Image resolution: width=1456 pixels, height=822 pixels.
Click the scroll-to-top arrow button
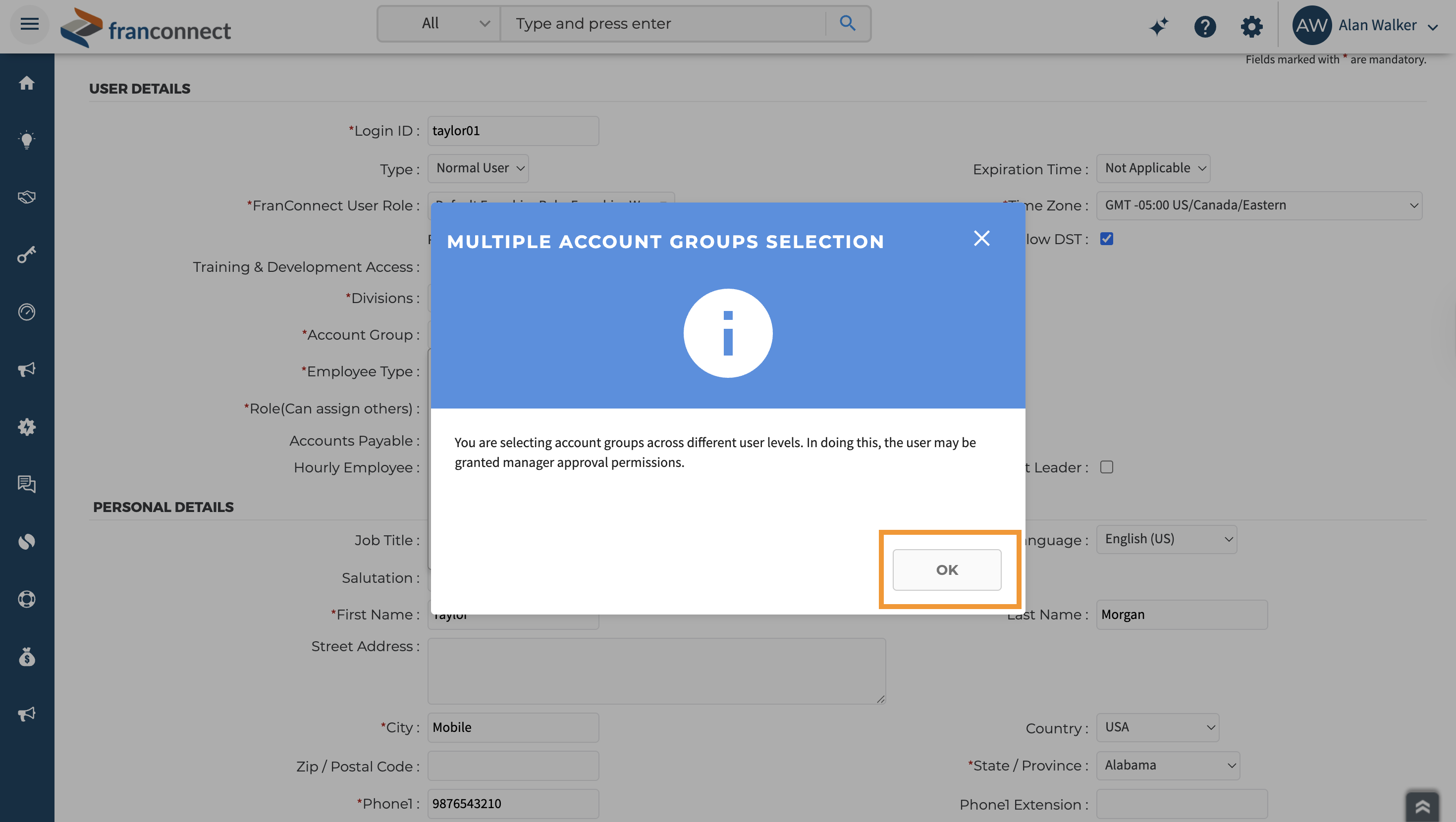(x=1422, y=806)
